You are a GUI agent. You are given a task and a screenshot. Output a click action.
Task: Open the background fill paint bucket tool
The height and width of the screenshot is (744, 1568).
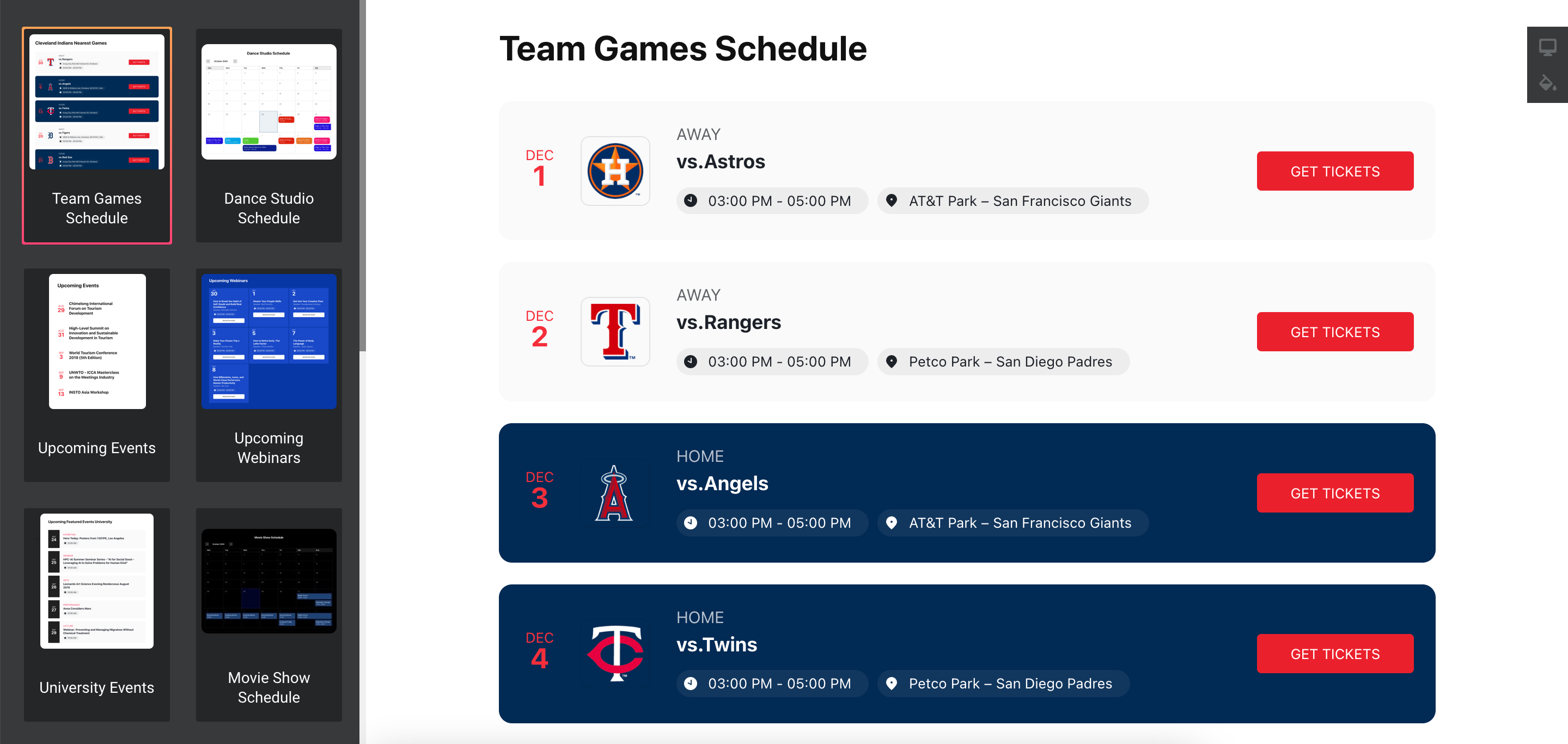click(1547, 82)
